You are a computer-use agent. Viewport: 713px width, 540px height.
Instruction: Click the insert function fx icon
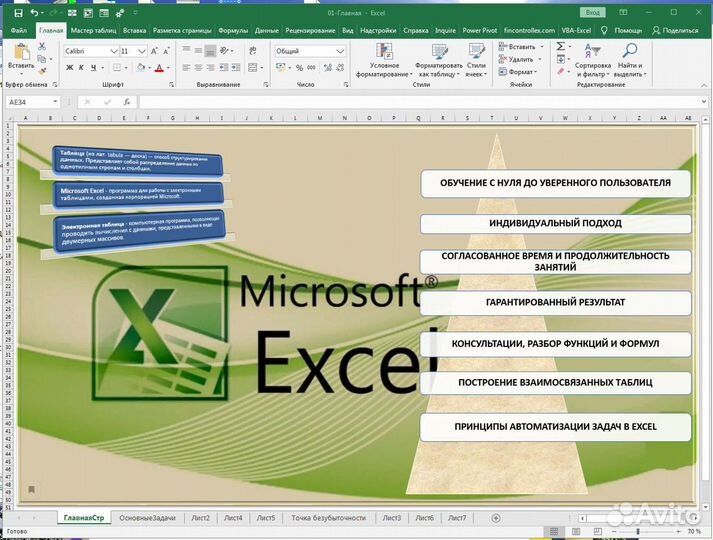click(x=127, y=102)
